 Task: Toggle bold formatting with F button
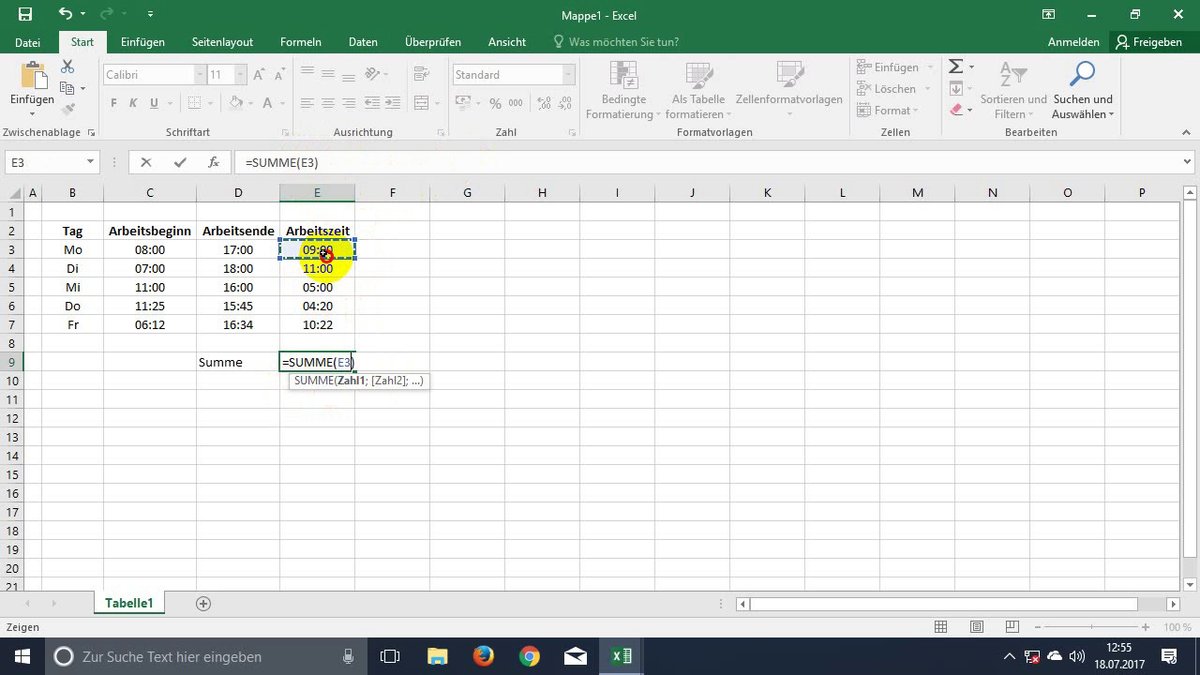pyautogui.click(x=112, y=103)
